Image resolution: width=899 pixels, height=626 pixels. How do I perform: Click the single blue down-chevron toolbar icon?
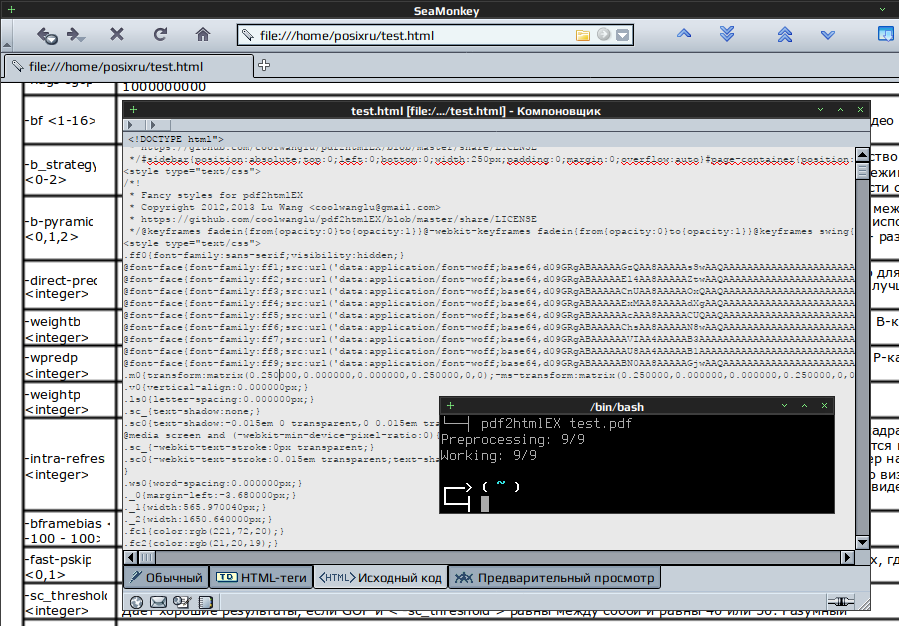pos(827,35)
